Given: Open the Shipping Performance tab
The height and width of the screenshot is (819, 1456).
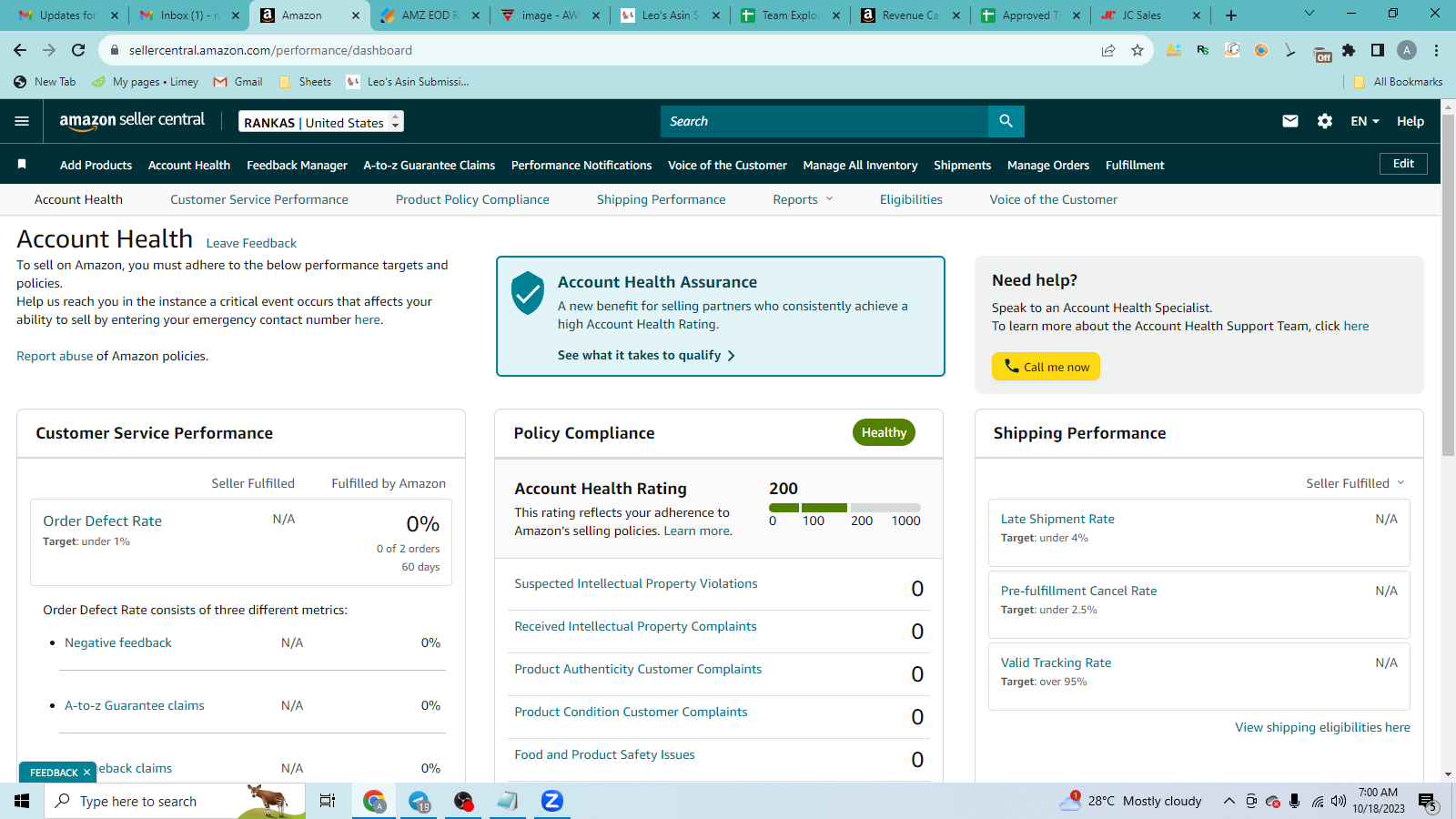Looking at the screenshot, I should click(662, 199).
